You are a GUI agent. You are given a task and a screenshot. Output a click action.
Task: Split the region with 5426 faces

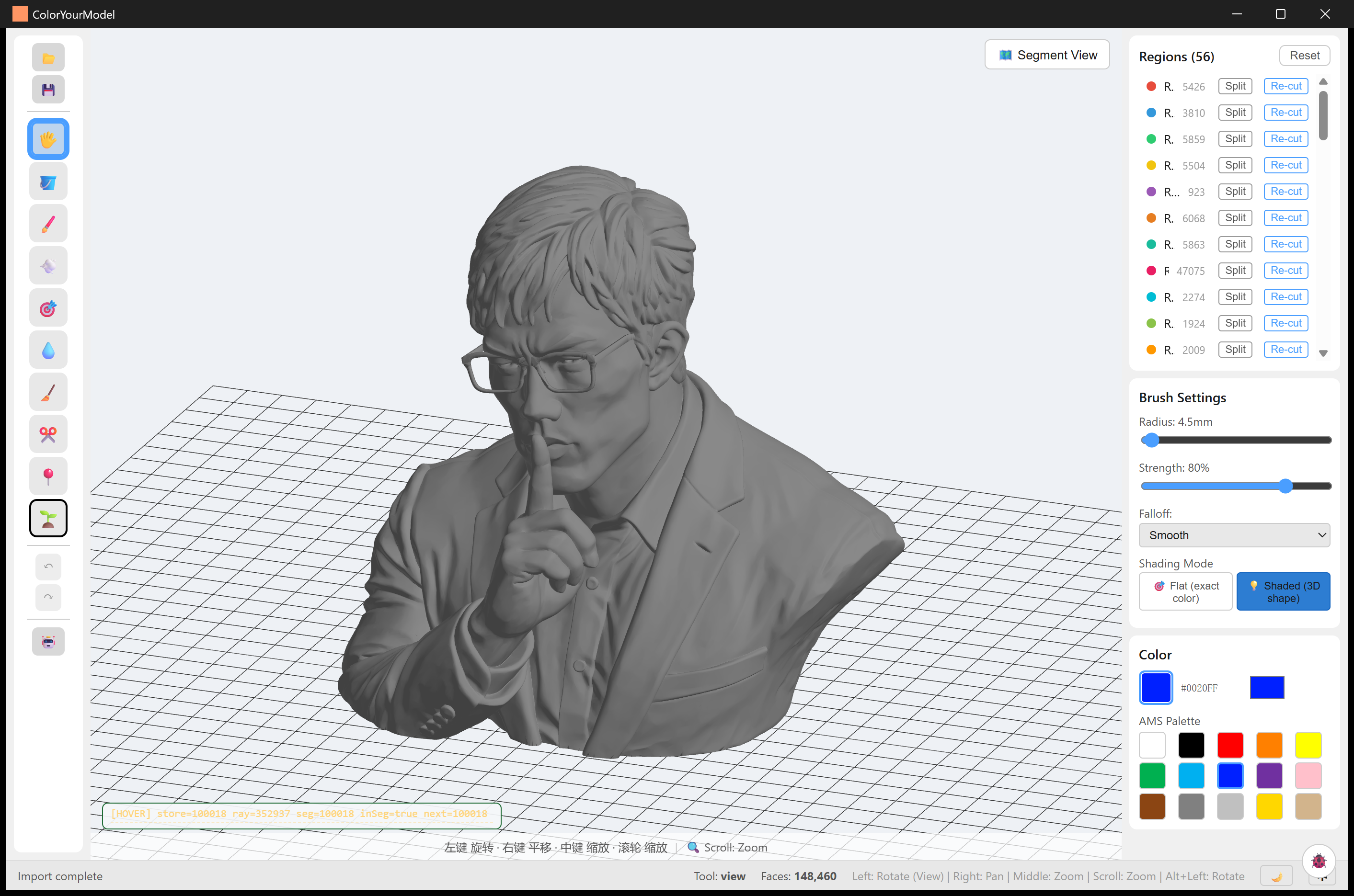[x=1235, y=86]
